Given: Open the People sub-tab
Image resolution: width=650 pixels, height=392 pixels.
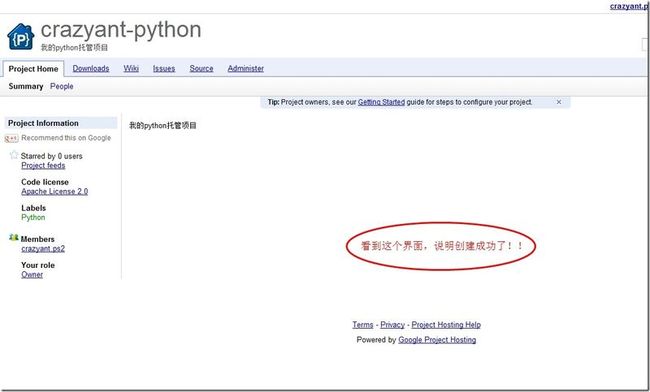Looking at the screenshot, I should [x=62, y=86].
